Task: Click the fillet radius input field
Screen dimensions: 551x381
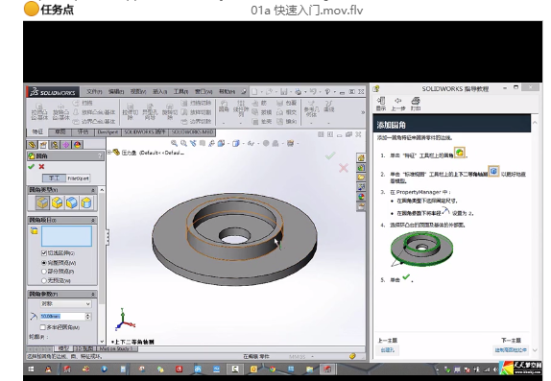Action: pyautogui.click(x=63, y=316)
